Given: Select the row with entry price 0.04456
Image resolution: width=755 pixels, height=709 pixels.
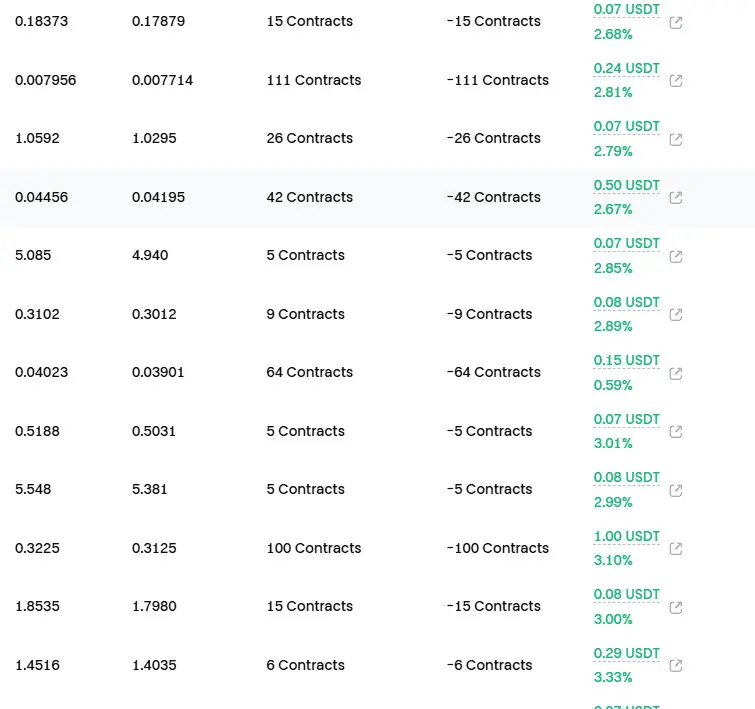Looking at the screenshot, I should tap(378, 197).
